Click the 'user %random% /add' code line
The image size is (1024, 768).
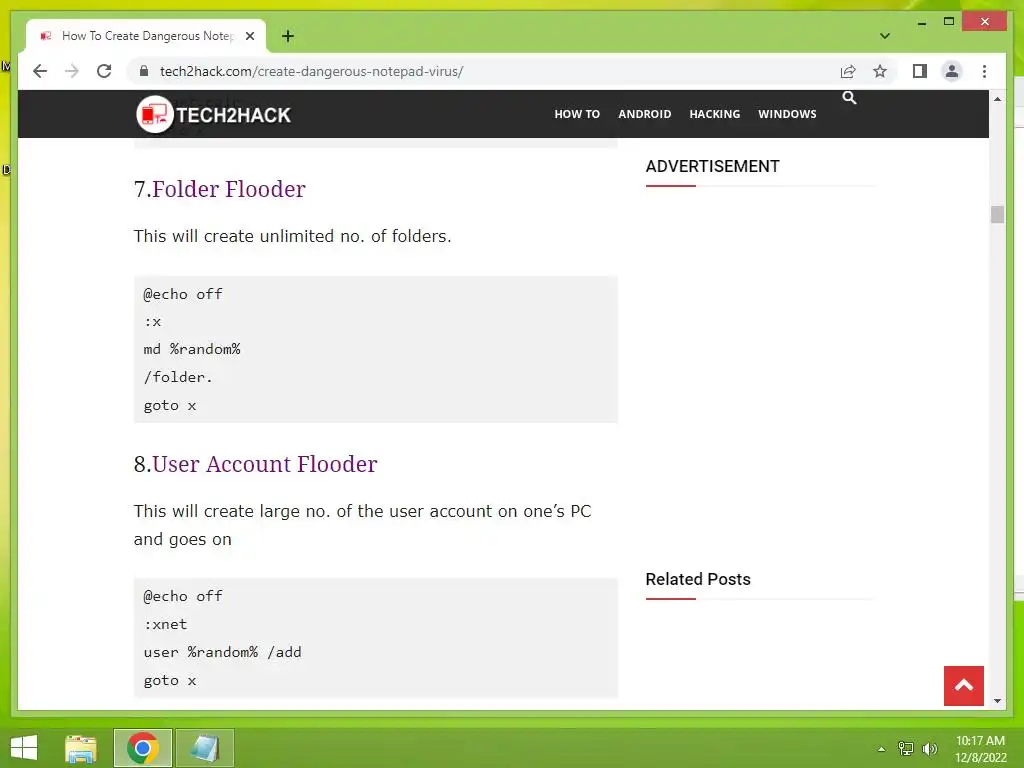[x=223, y=652]
